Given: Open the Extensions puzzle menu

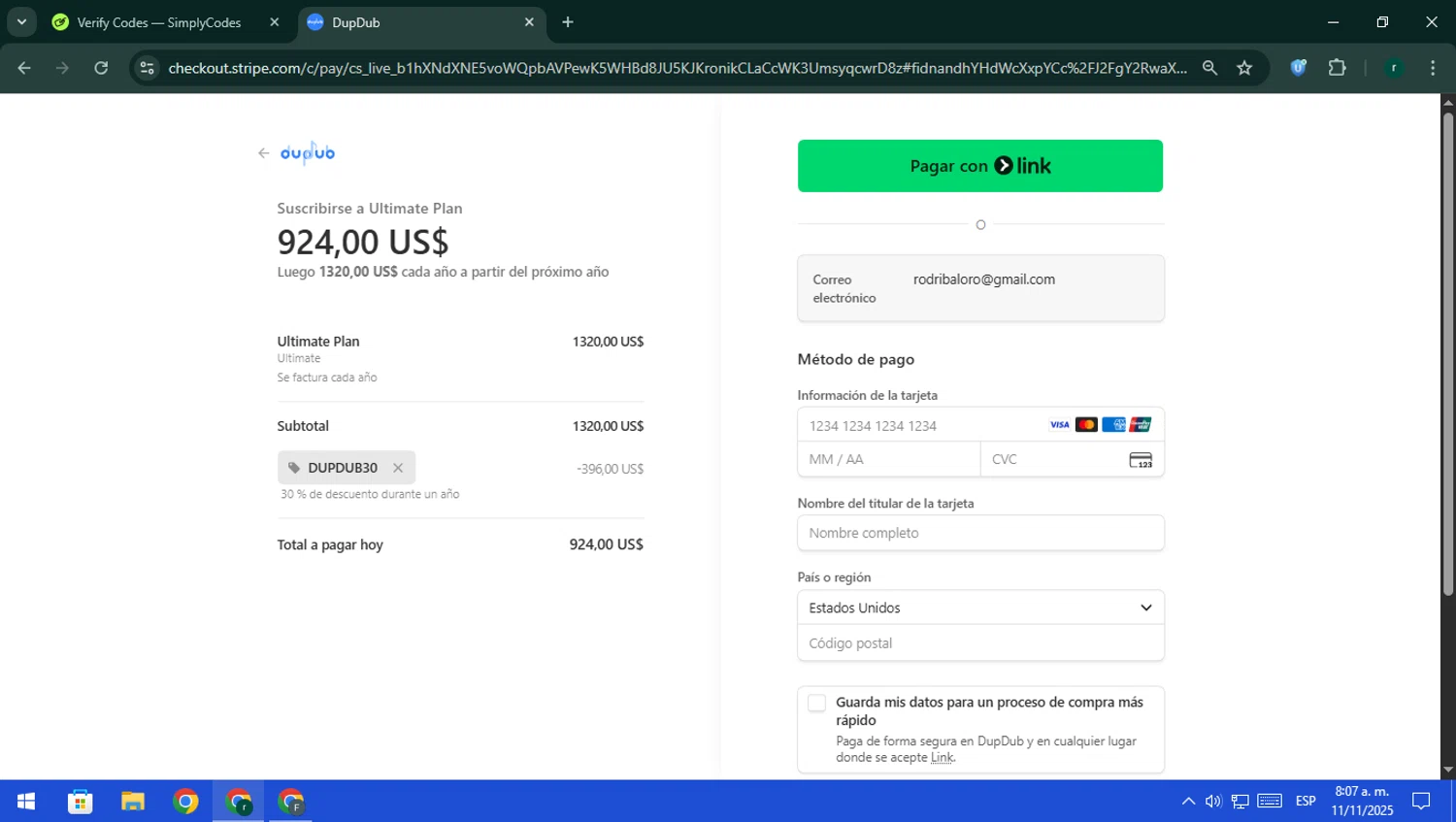Looking at the screenshot, I should tap(1337, 68).
